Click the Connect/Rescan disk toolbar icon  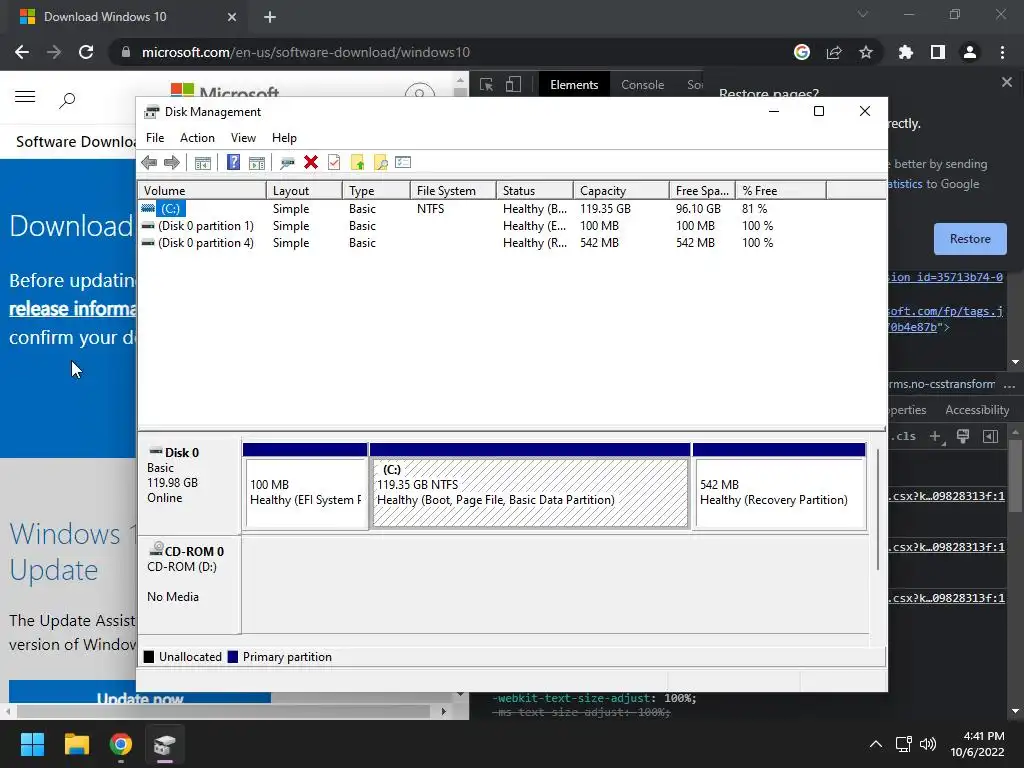287,163
